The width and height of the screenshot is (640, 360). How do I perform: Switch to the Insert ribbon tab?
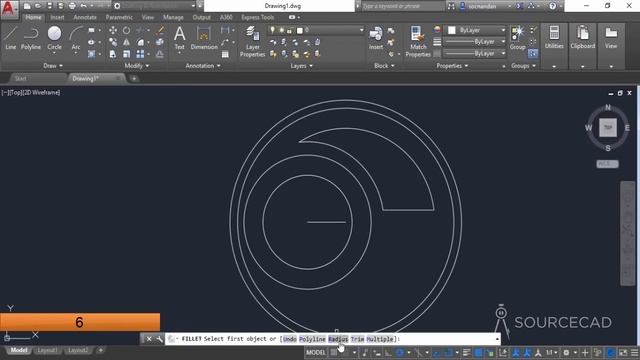[x=57, y=17]
